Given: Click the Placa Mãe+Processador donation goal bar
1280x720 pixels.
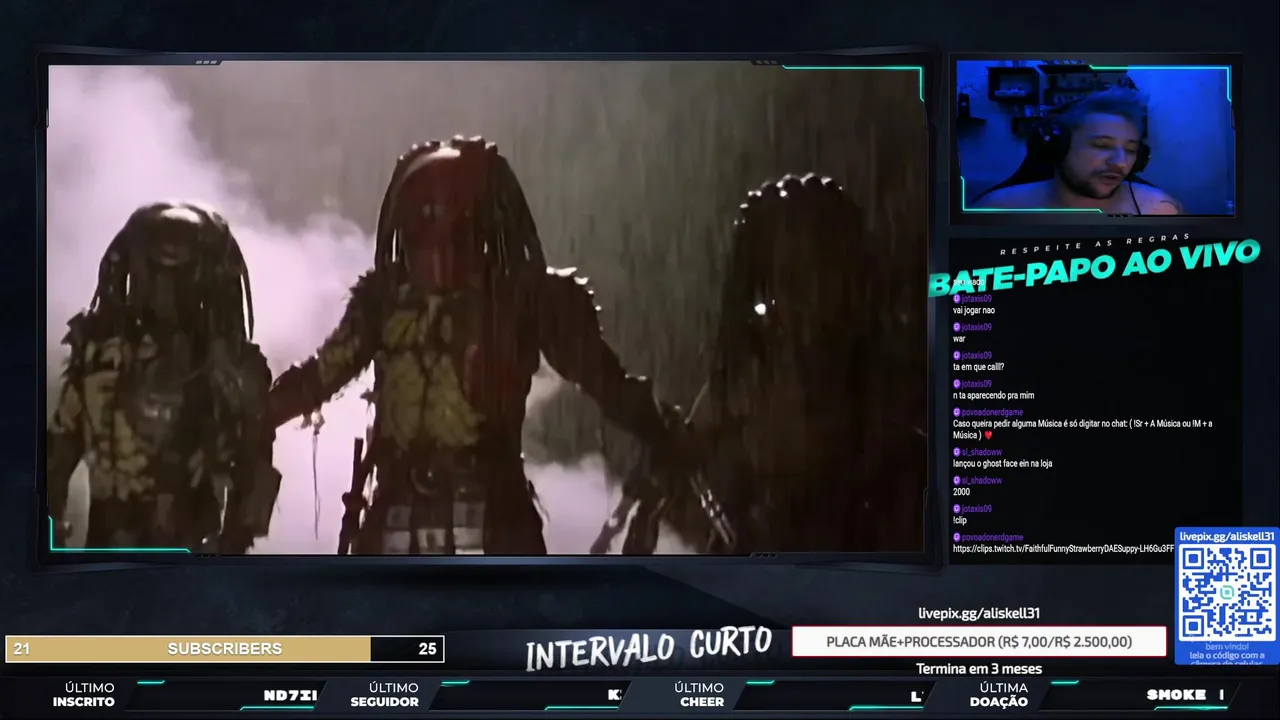Looking at the screenshot, I should [979, 642].
